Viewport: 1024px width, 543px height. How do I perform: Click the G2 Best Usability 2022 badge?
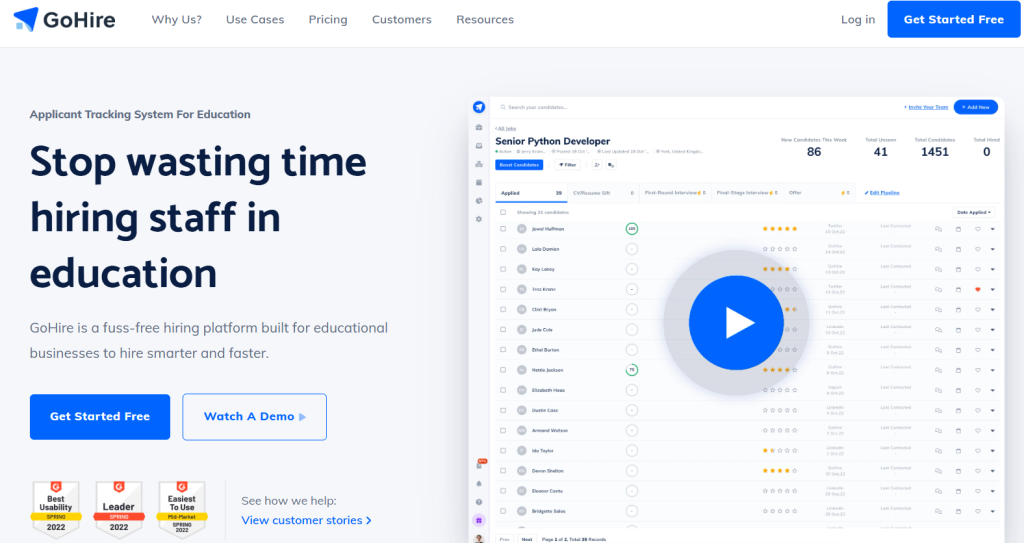click(56, 510)
